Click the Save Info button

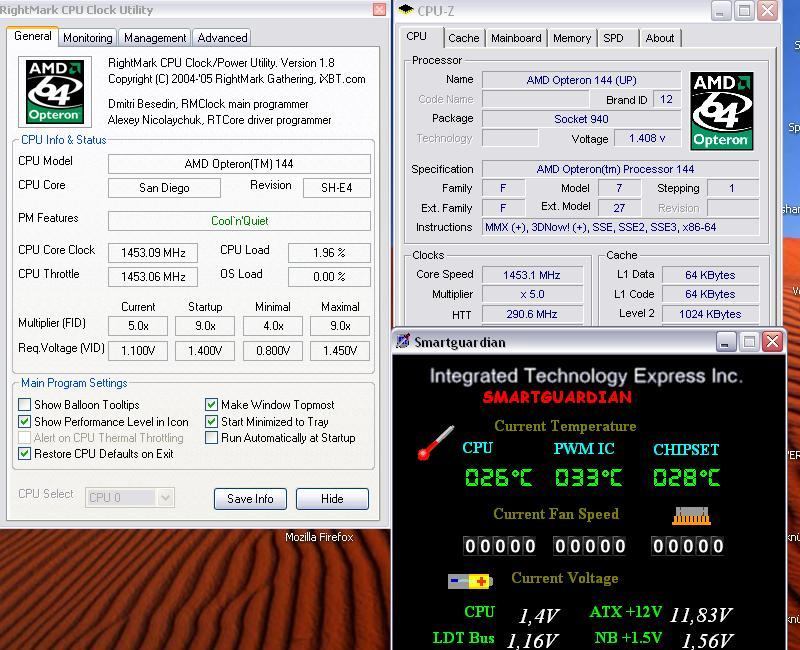click(250, 498)
